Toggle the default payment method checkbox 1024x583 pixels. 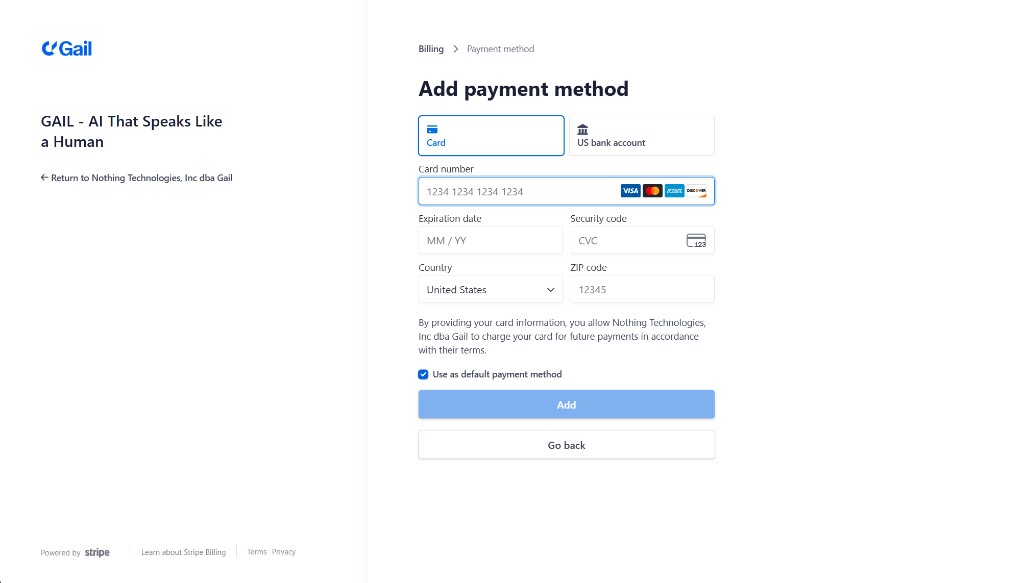(x=423, y=374)
